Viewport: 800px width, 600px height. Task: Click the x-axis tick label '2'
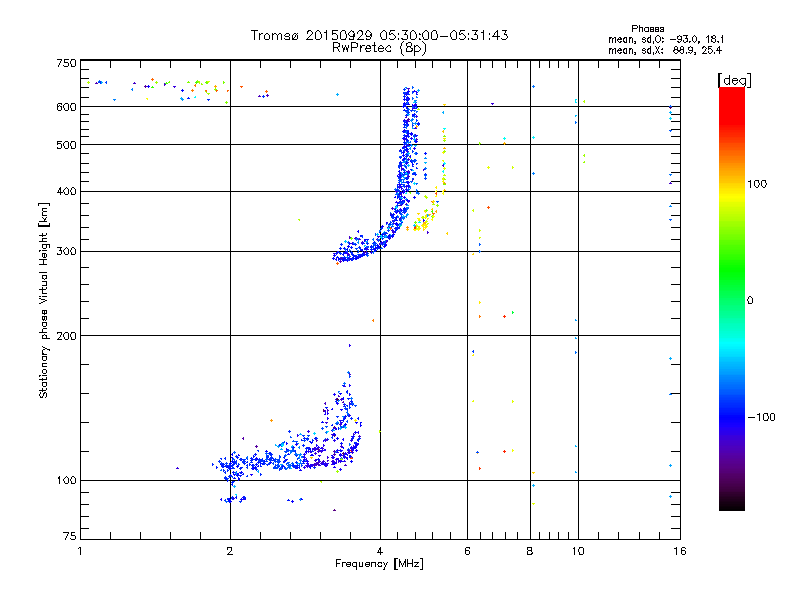[x=230, y=551]
